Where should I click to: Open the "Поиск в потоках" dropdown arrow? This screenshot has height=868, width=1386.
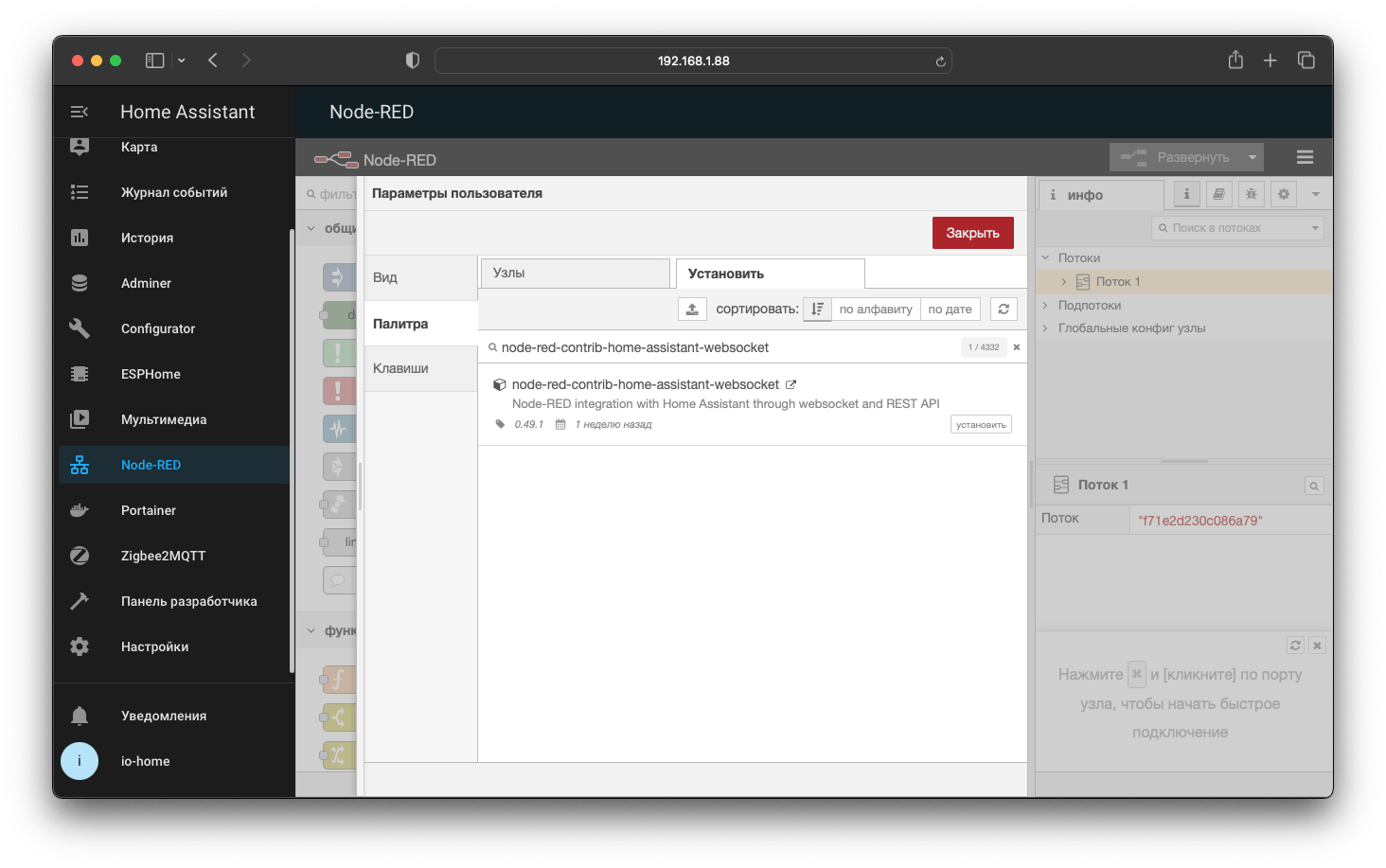(x=1315, y=227)
